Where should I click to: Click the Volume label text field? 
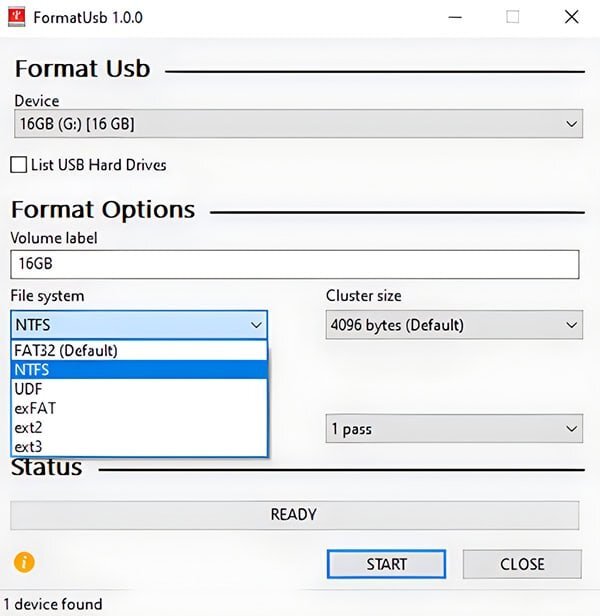(x=295, y=265)
